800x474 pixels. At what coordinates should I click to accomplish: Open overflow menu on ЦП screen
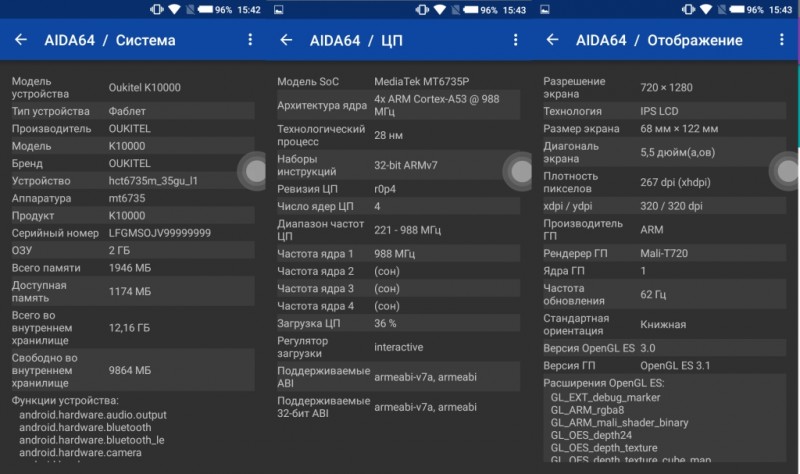point(516,40)
